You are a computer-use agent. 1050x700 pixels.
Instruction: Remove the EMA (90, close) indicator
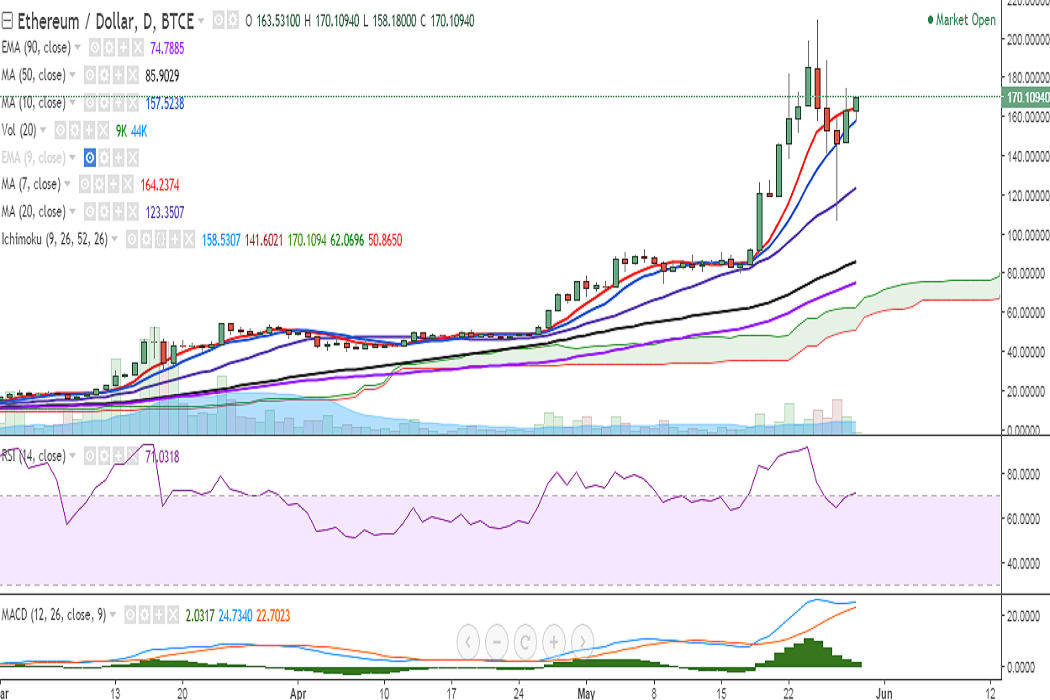[137, 48]
